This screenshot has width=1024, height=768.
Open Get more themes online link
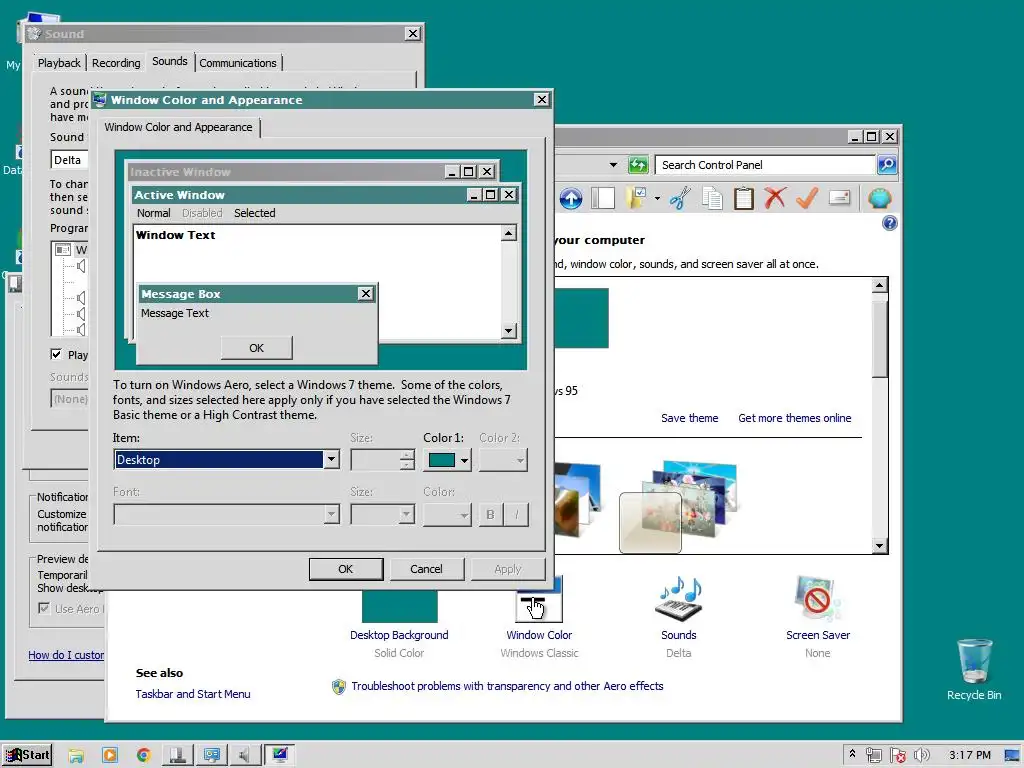tap(795, 418)
